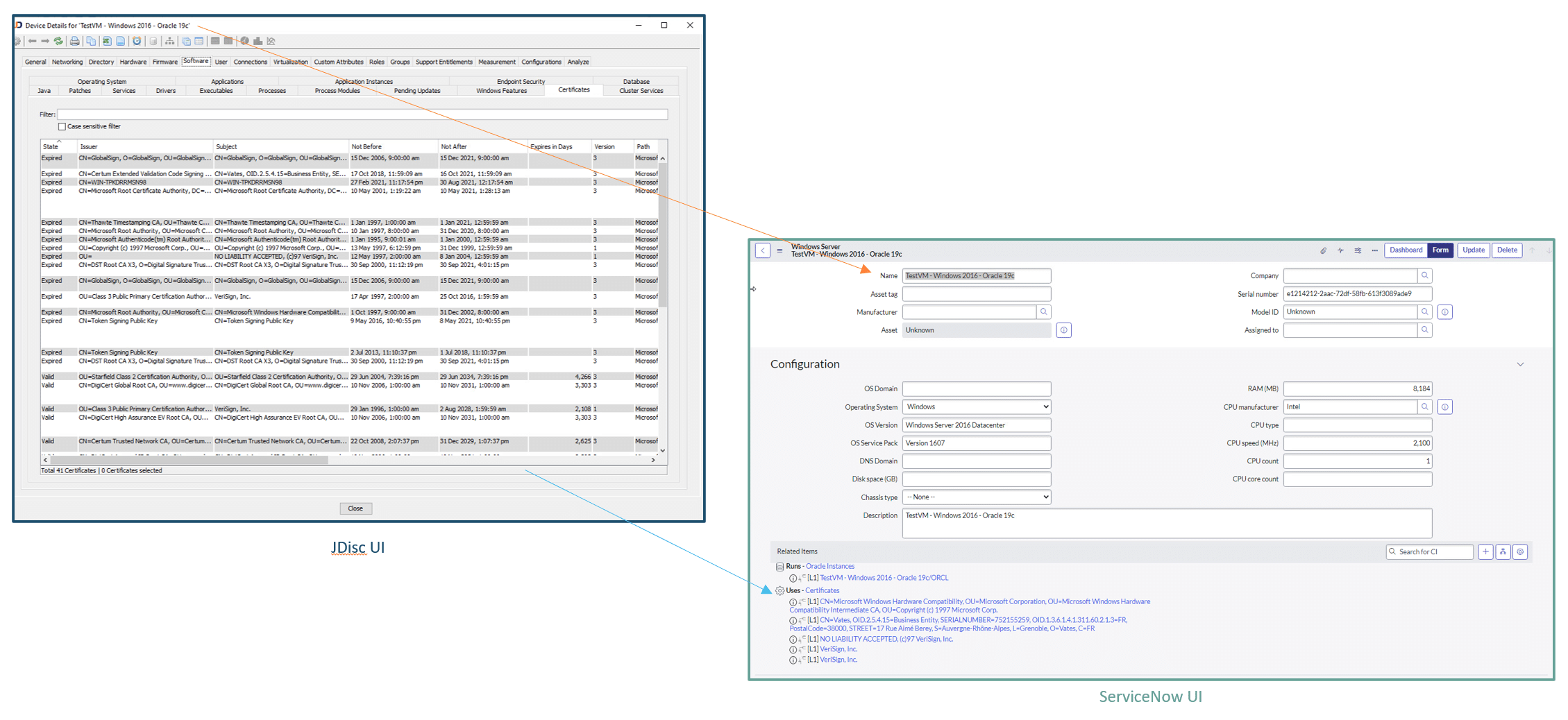This screenshot has height=720, width=1568.
Task: Export the certificate list to Excel
Action: click(107, 42)
